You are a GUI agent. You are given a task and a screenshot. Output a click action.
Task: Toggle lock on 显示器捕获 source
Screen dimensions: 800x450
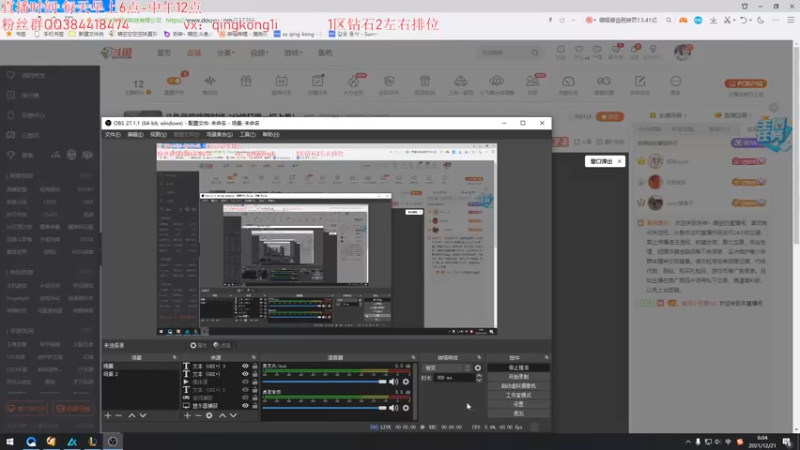(x=255, y=406)
